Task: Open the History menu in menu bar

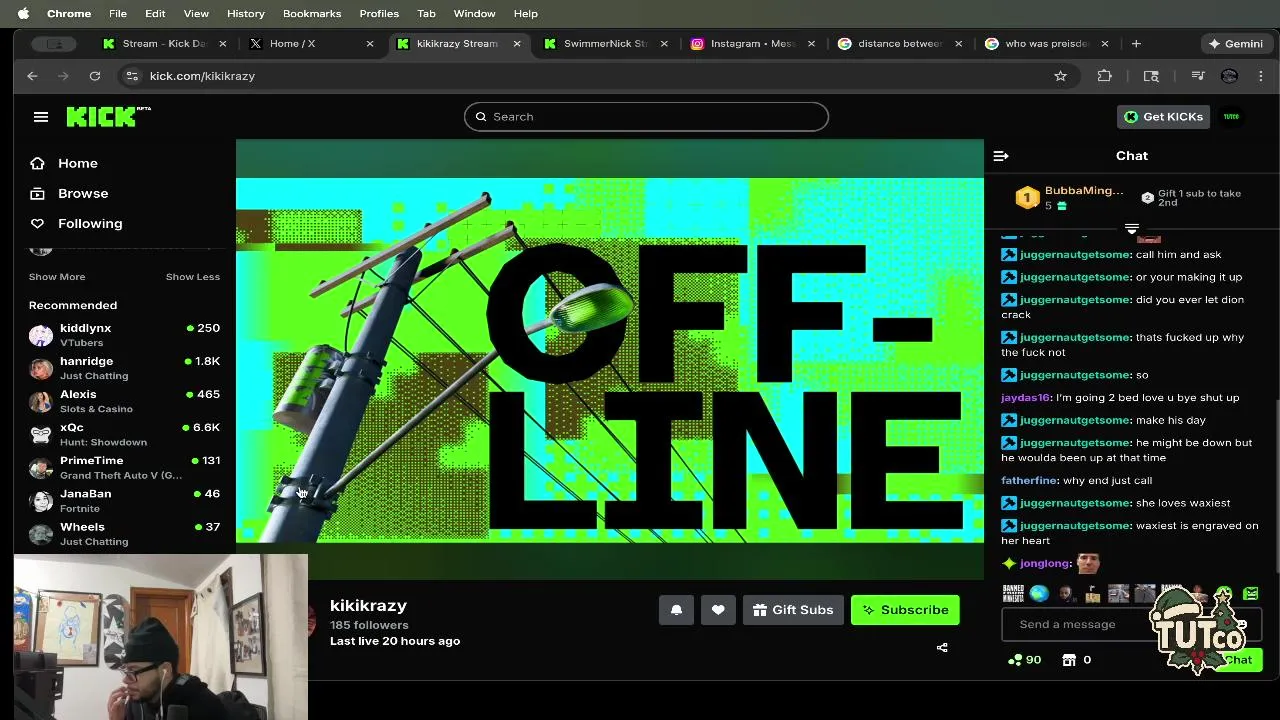Action: point(246,13)
